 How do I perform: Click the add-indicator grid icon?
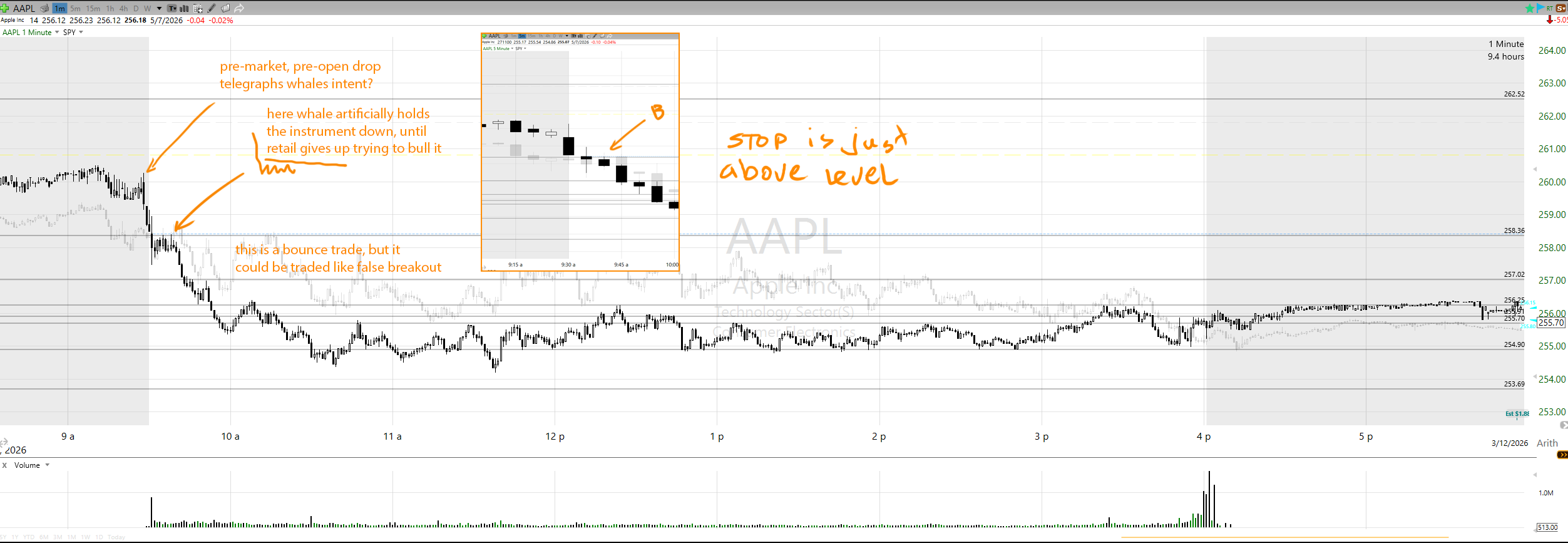[198, 8]
